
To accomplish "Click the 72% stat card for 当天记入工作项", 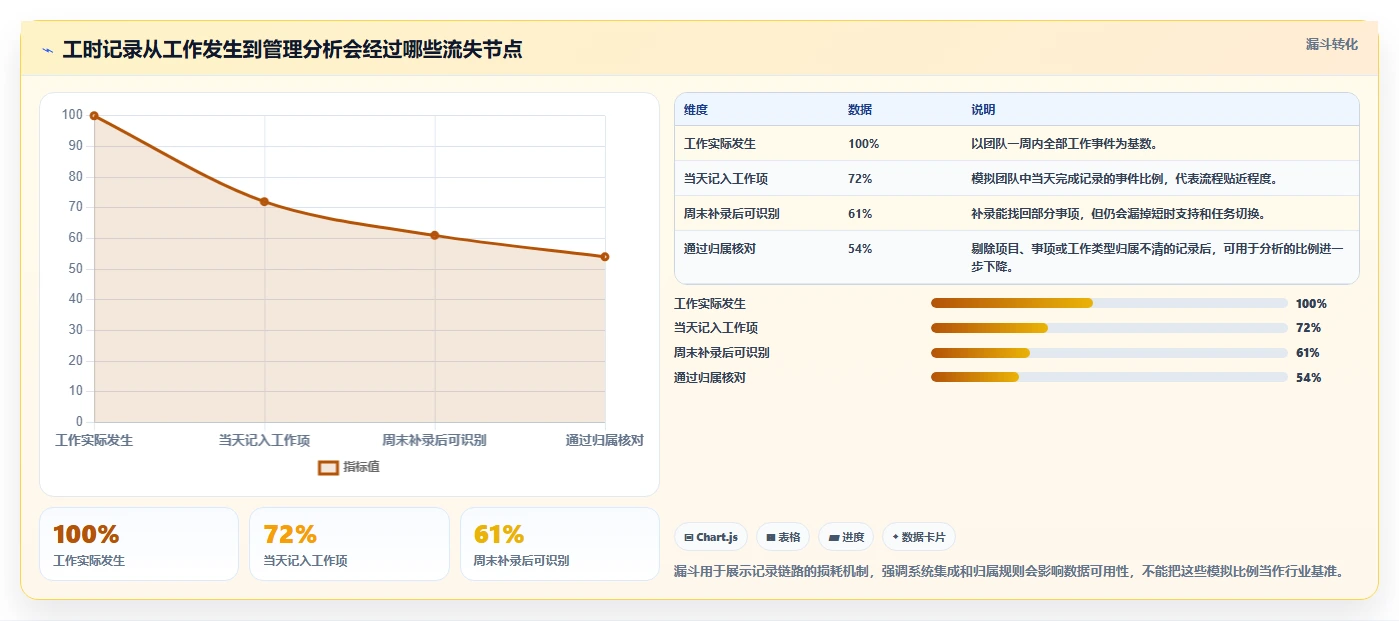I will tap(349, 544).
